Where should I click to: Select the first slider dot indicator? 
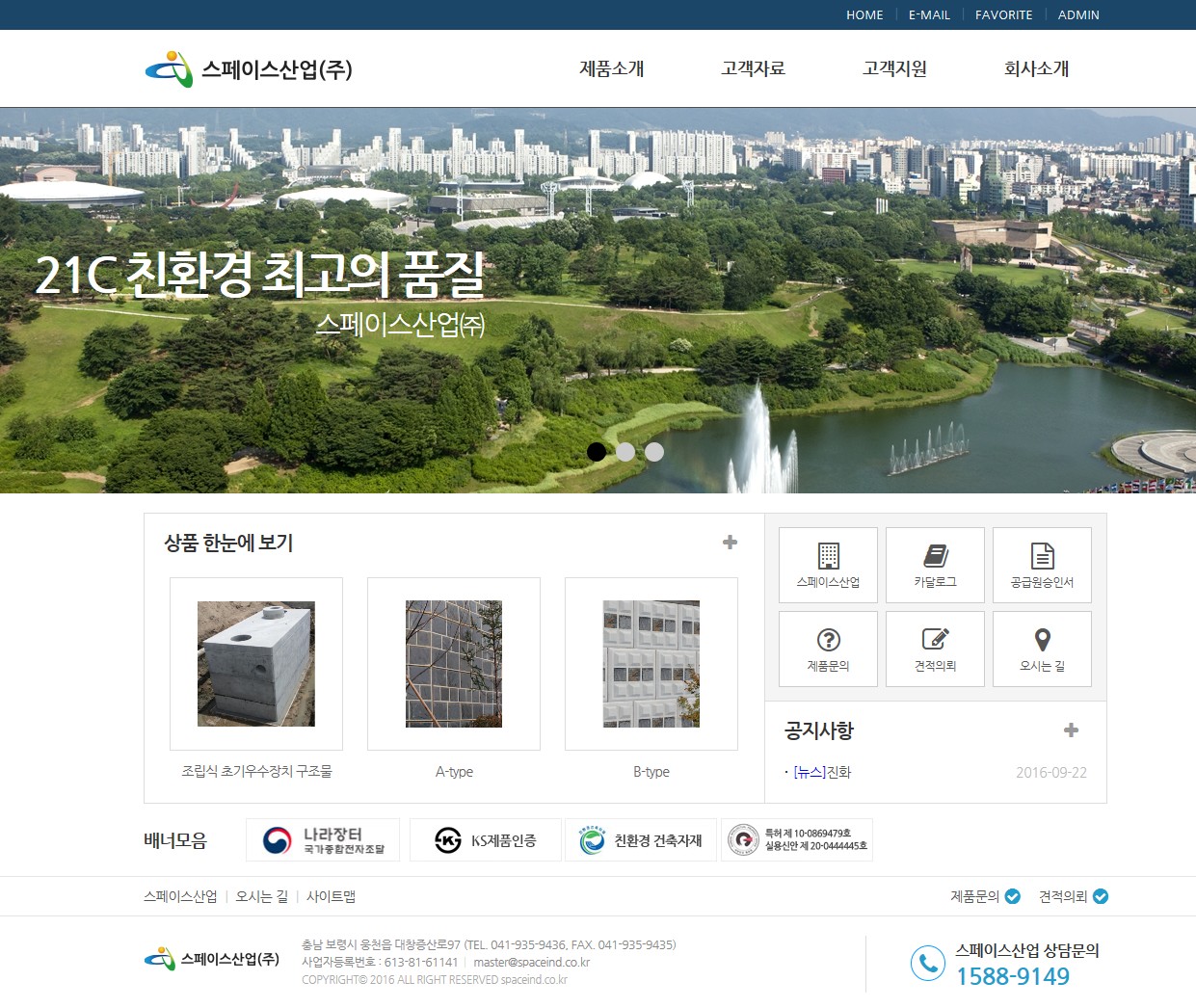pyautogui.click(x=597, y=452)
